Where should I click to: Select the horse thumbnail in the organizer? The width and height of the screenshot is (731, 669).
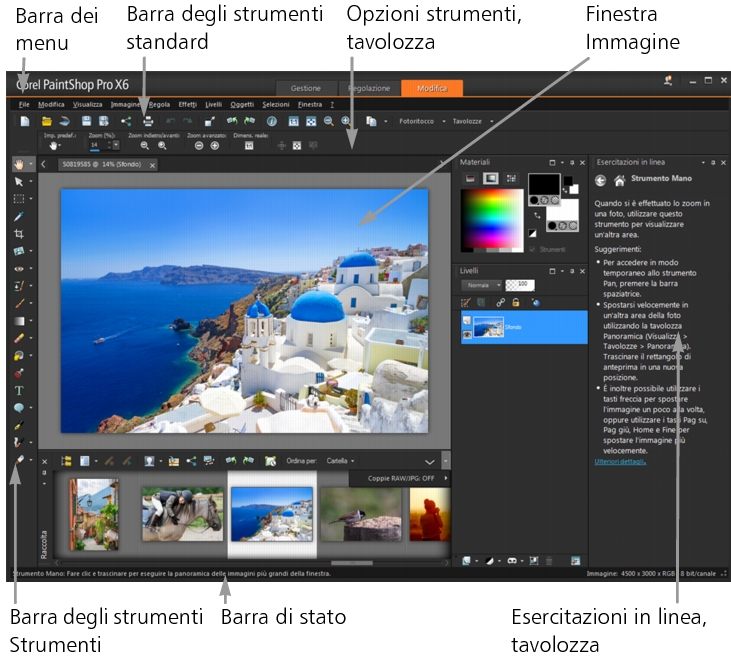point(181,513)
